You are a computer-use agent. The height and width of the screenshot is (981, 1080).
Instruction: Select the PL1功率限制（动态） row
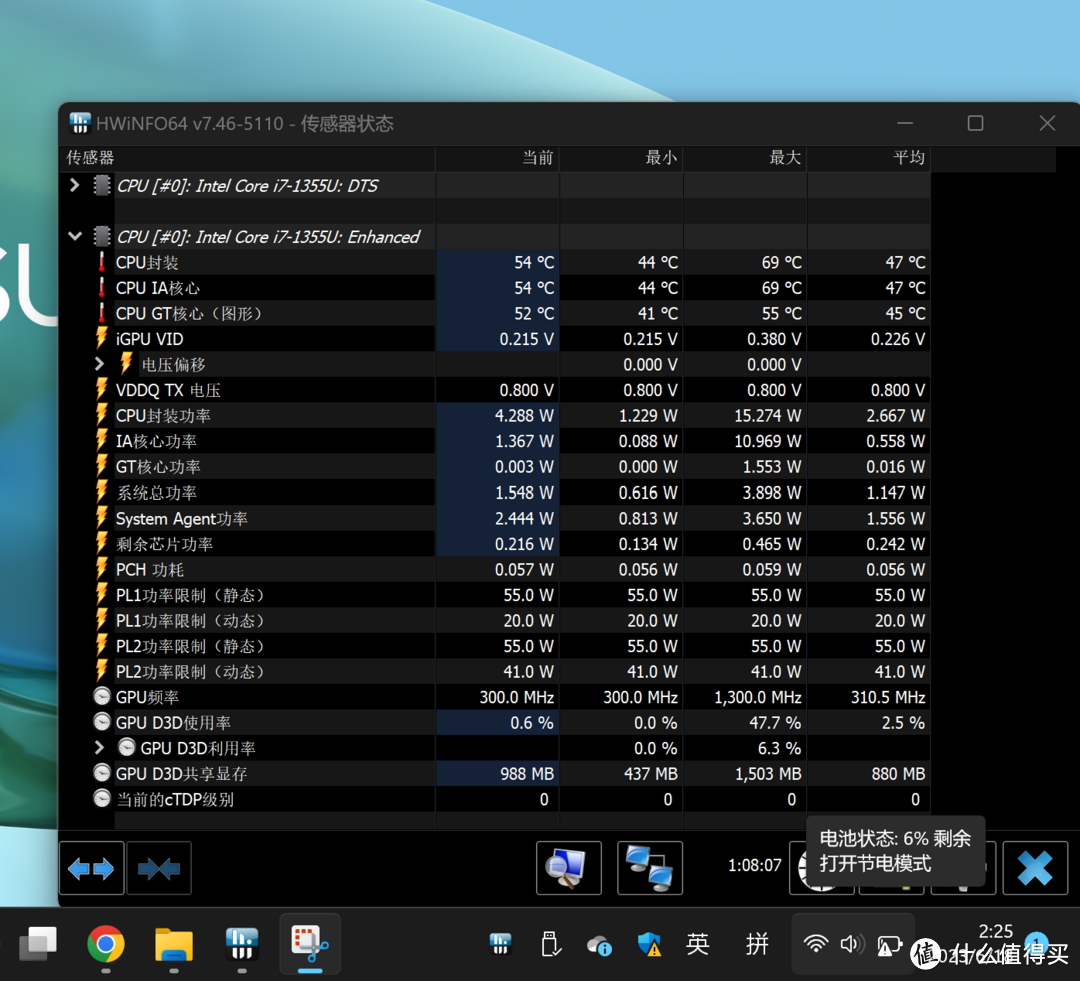pyautogui.click(x=495, y=620)
